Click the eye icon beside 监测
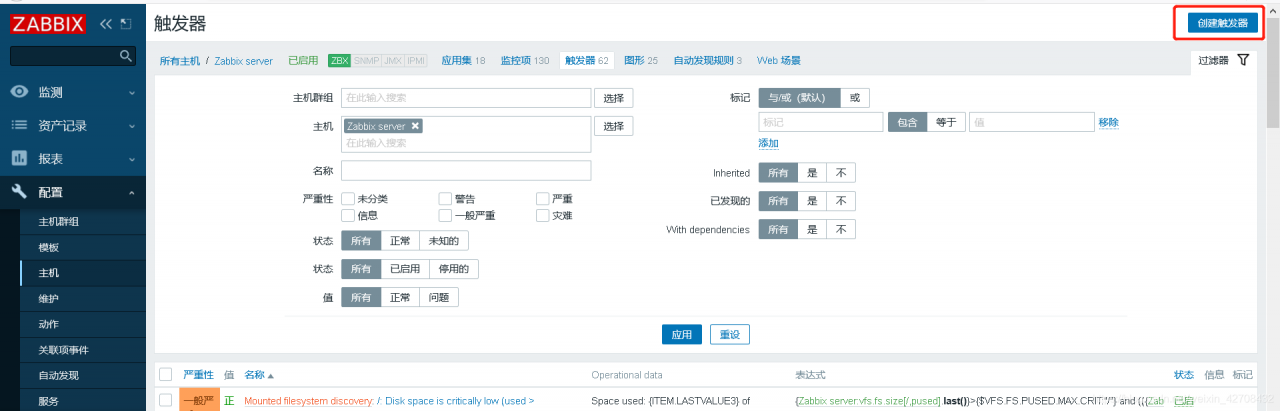This screenshot has width=1280, height=411. click(19, 92)
